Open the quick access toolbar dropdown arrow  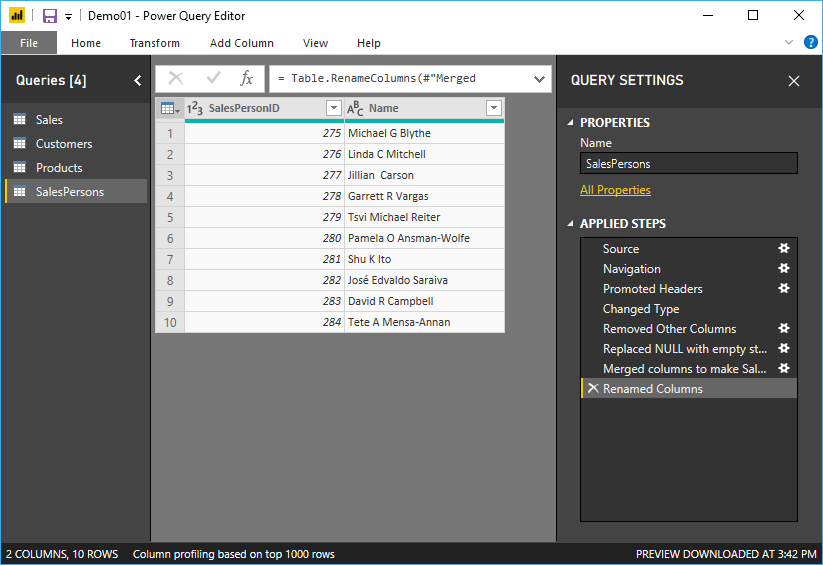(x=68, y=17)
